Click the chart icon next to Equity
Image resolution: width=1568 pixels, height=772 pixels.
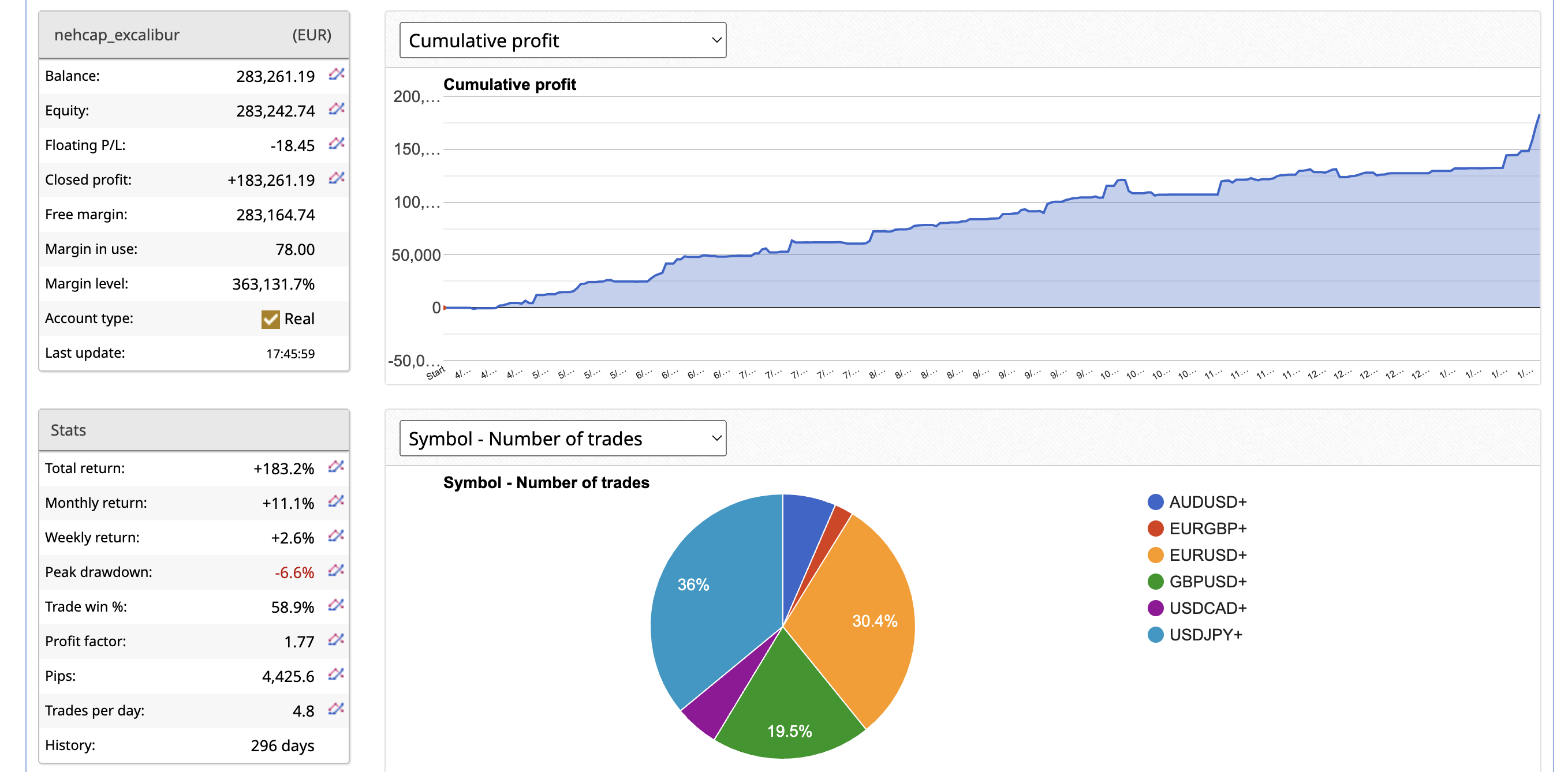coord(336,109)
